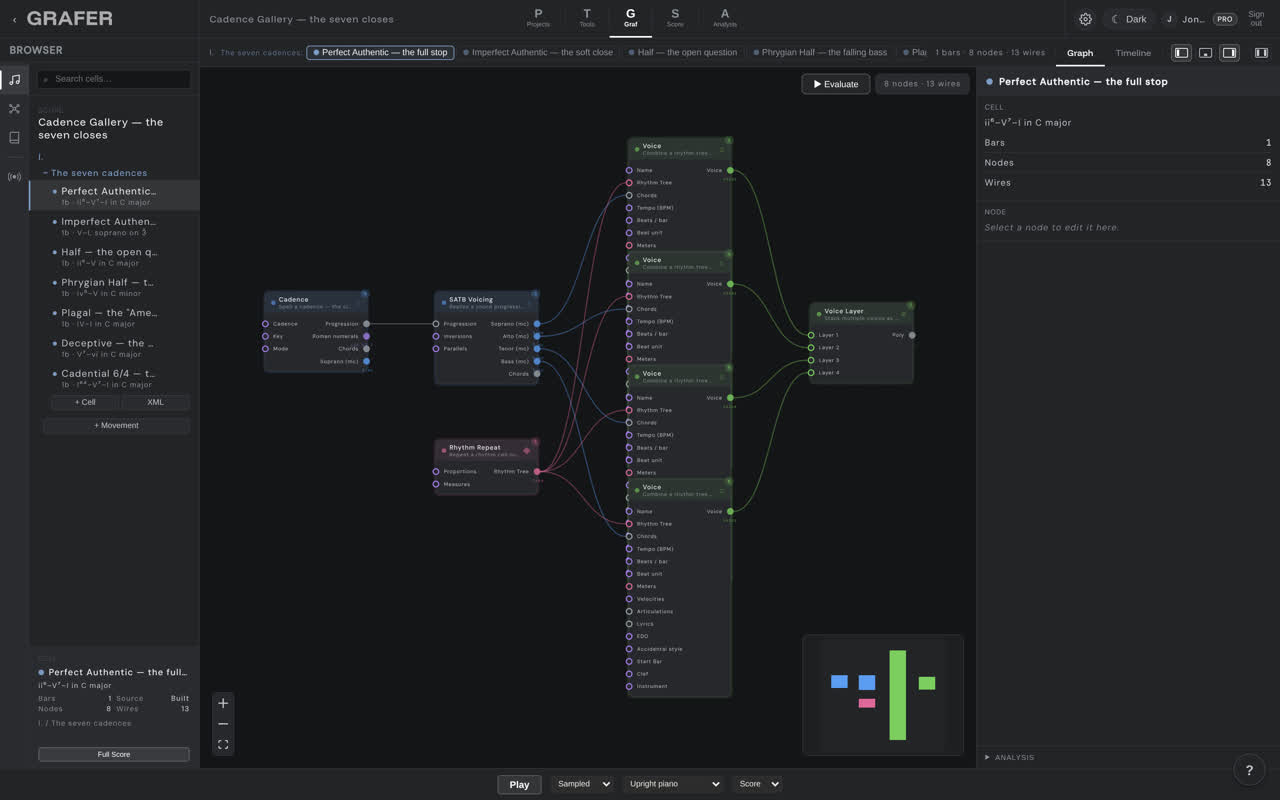Click Sign out link
The height and width of the screenshot is (800, 1280).
point(1256,19)
